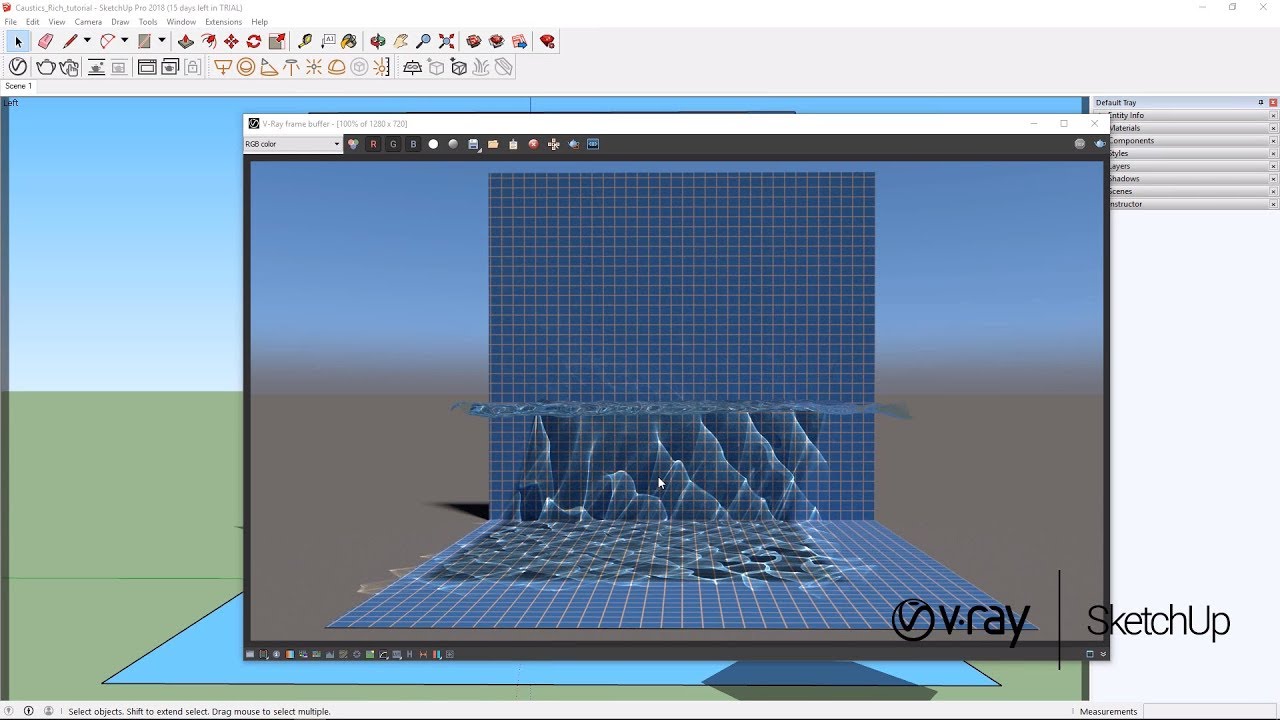1280x720 pixels.
Task: Switch to Scene 1 tab
Action: pyautogui.click(x=19, y=86)
